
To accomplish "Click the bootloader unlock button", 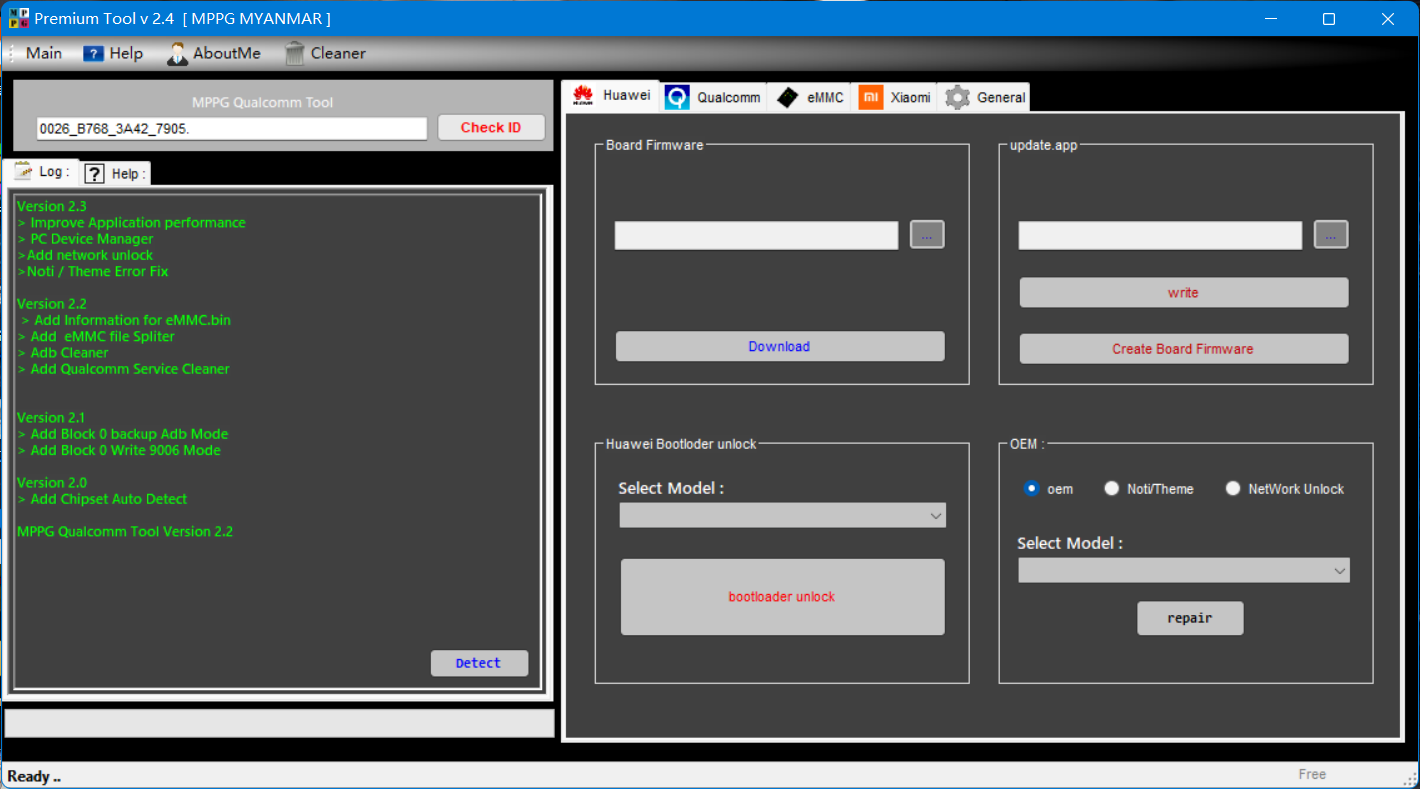I will pos(782,596).
